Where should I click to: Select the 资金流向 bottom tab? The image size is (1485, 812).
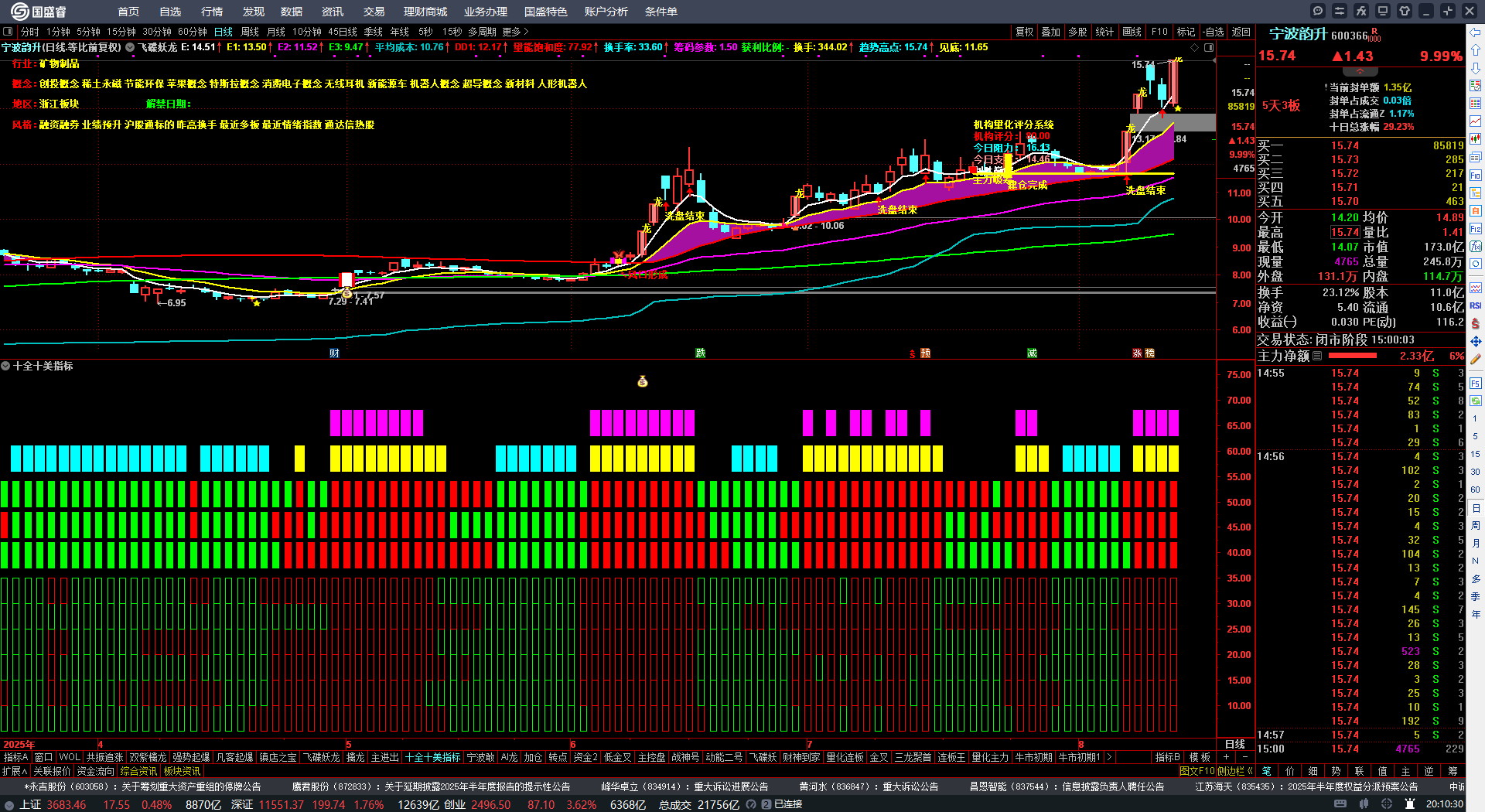(x=96, y=771)
